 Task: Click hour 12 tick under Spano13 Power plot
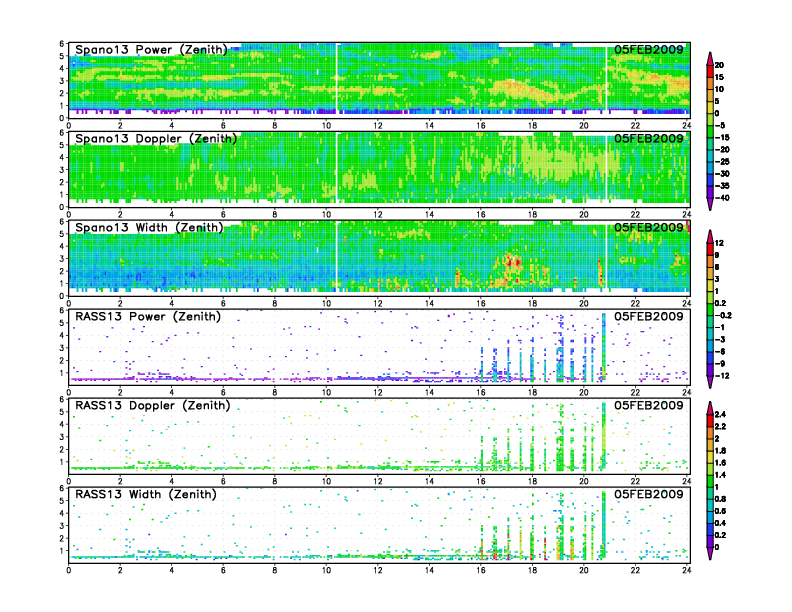378,125
